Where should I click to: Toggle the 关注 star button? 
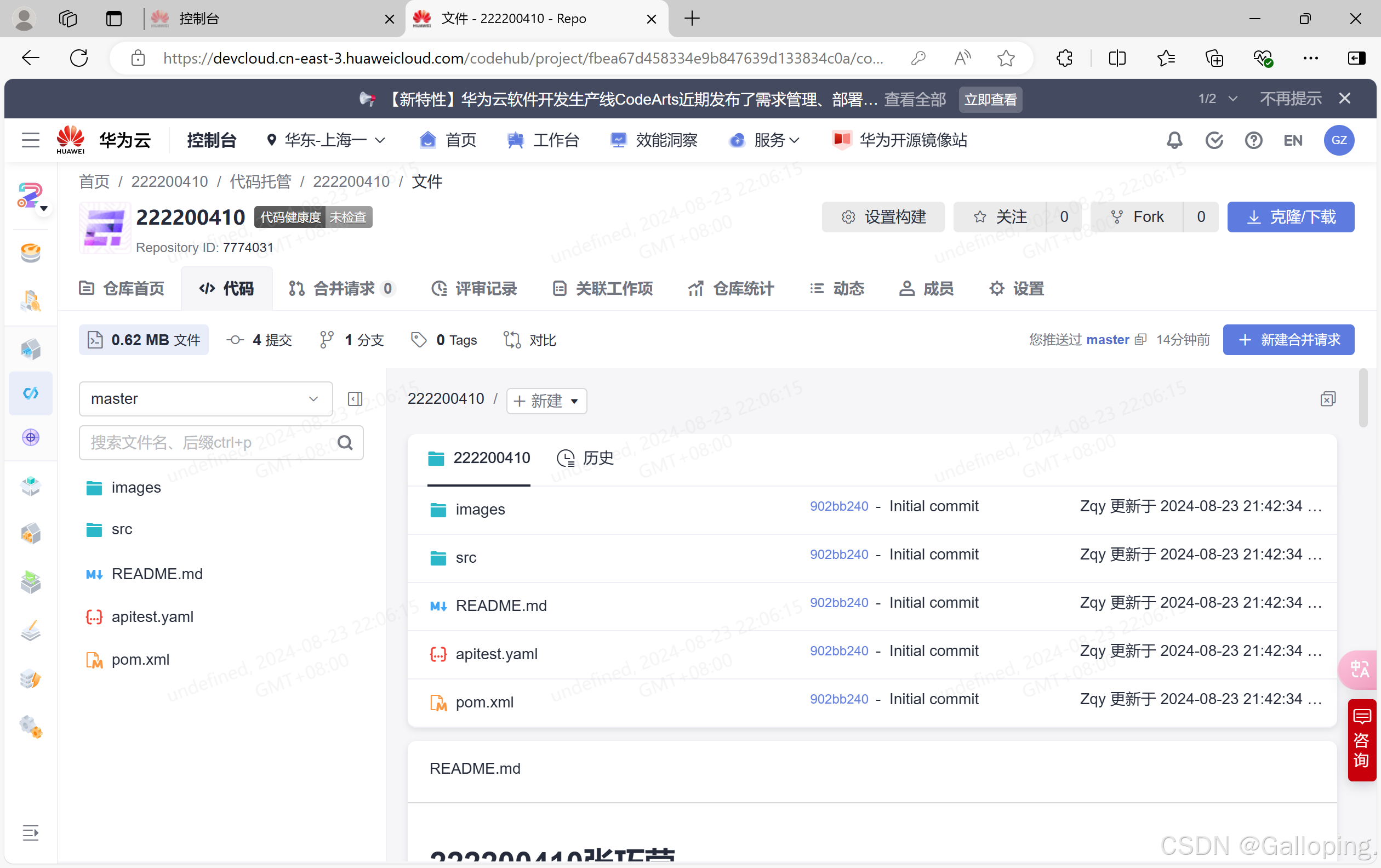click(1000, 216)
